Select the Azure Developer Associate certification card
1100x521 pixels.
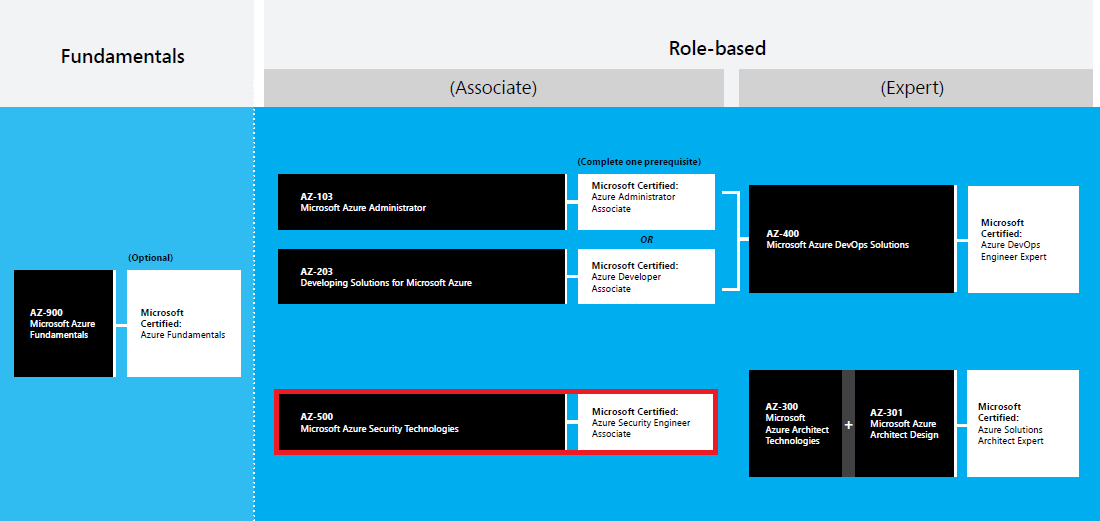tap(646, 276)
